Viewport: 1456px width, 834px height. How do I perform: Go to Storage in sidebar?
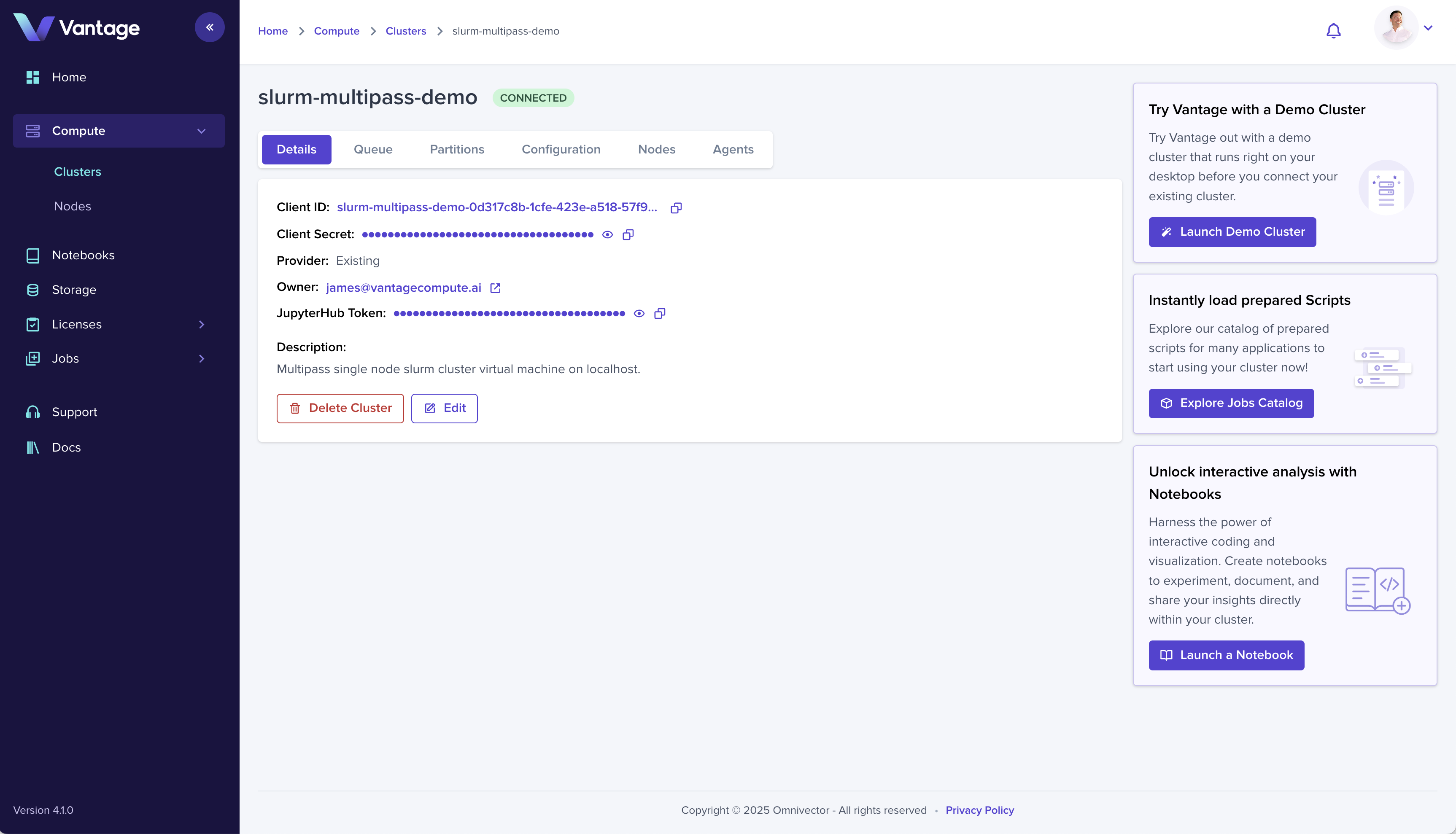74,290
